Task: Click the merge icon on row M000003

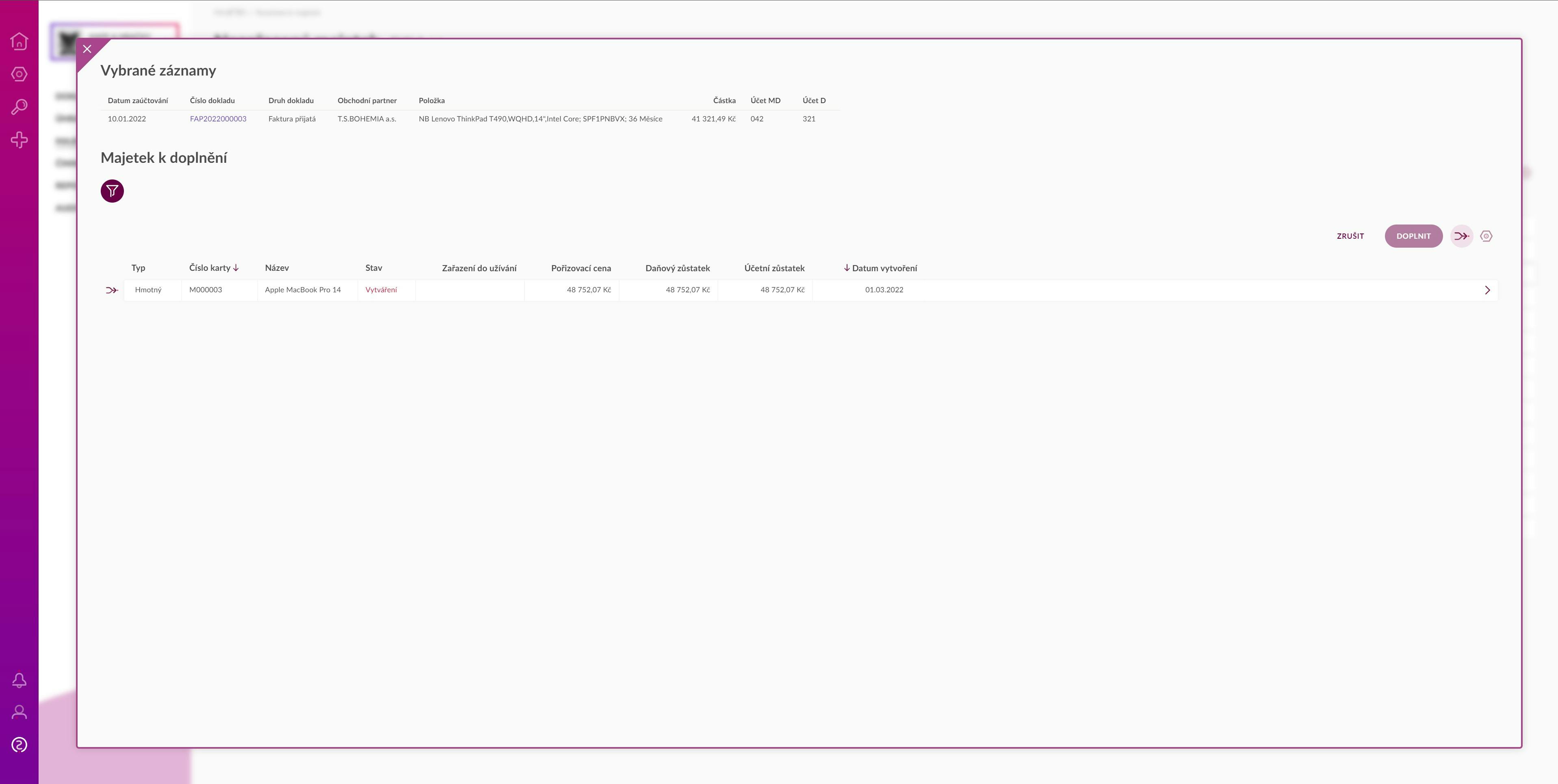Action: 112,290
